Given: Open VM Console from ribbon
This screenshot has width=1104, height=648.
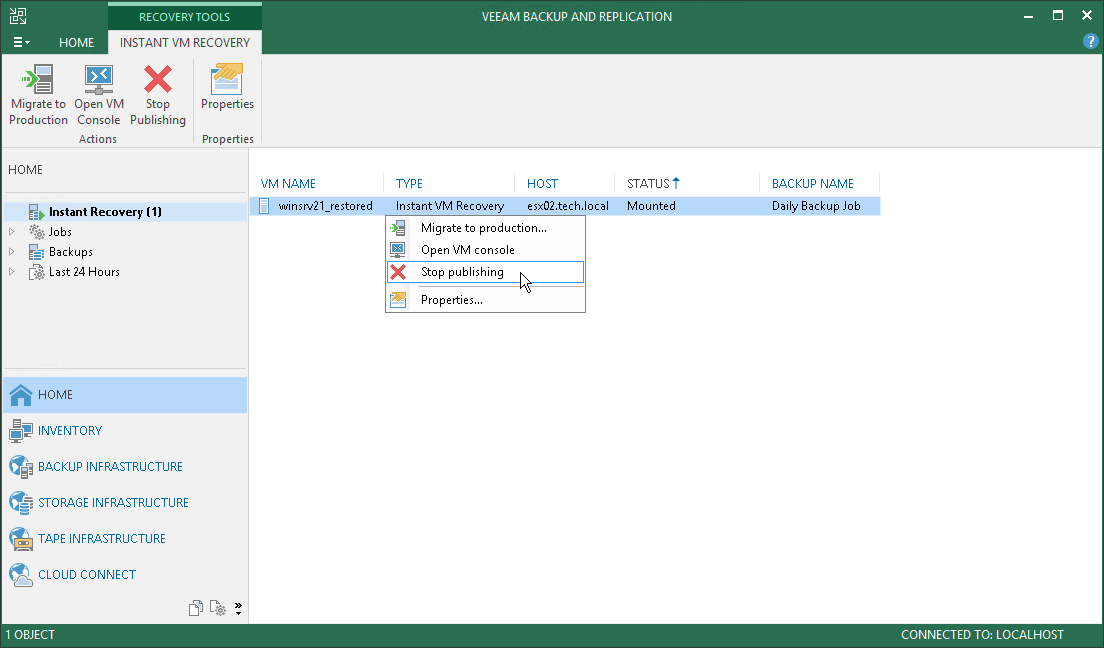Looking at the screenshot, I should (99, 80).
